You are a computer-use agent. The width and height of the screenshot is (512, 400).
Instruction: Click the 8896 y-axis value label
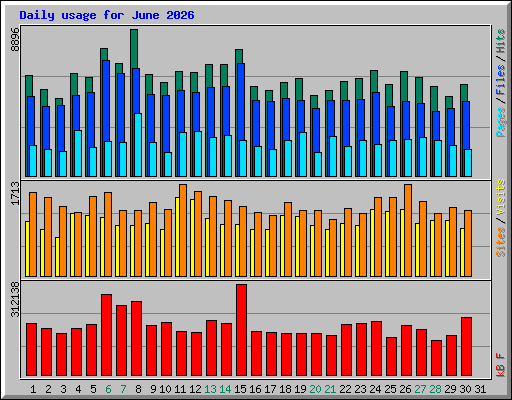tap(15, 39)
